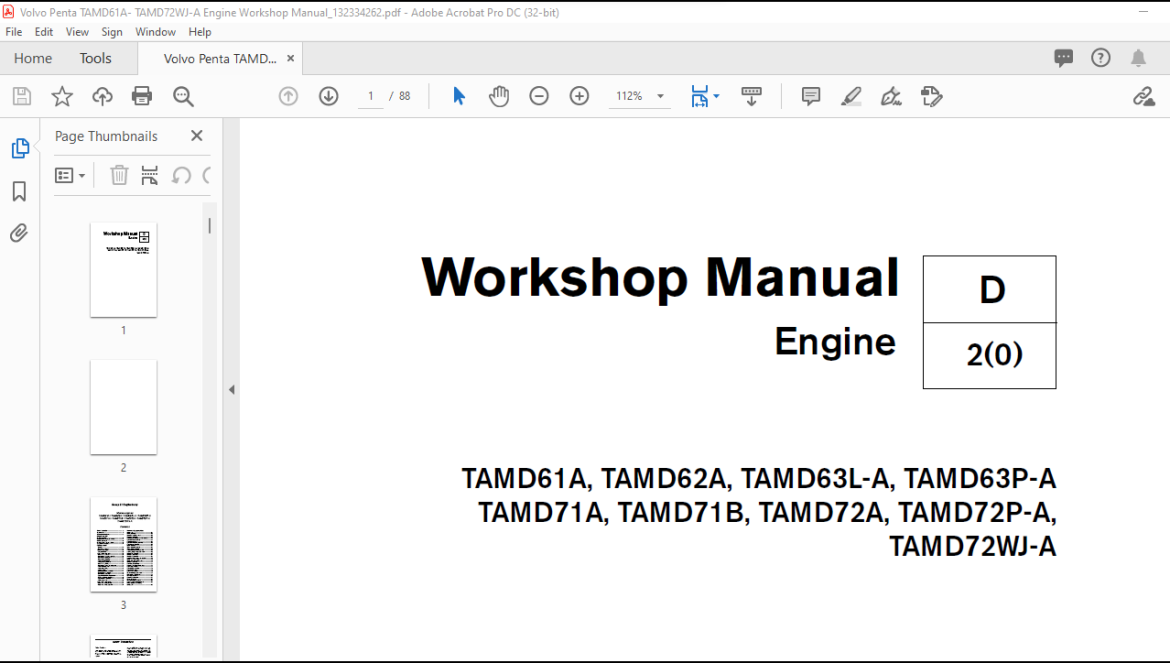Close the Page Thumbnails panel

pyautogui.click(x=196, y=136)
